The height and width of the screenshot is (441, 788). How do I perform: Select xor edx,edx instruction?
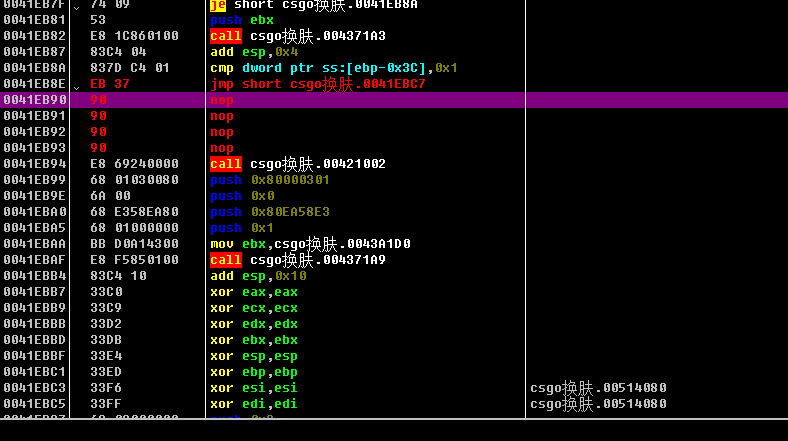[x=254, y=324]
